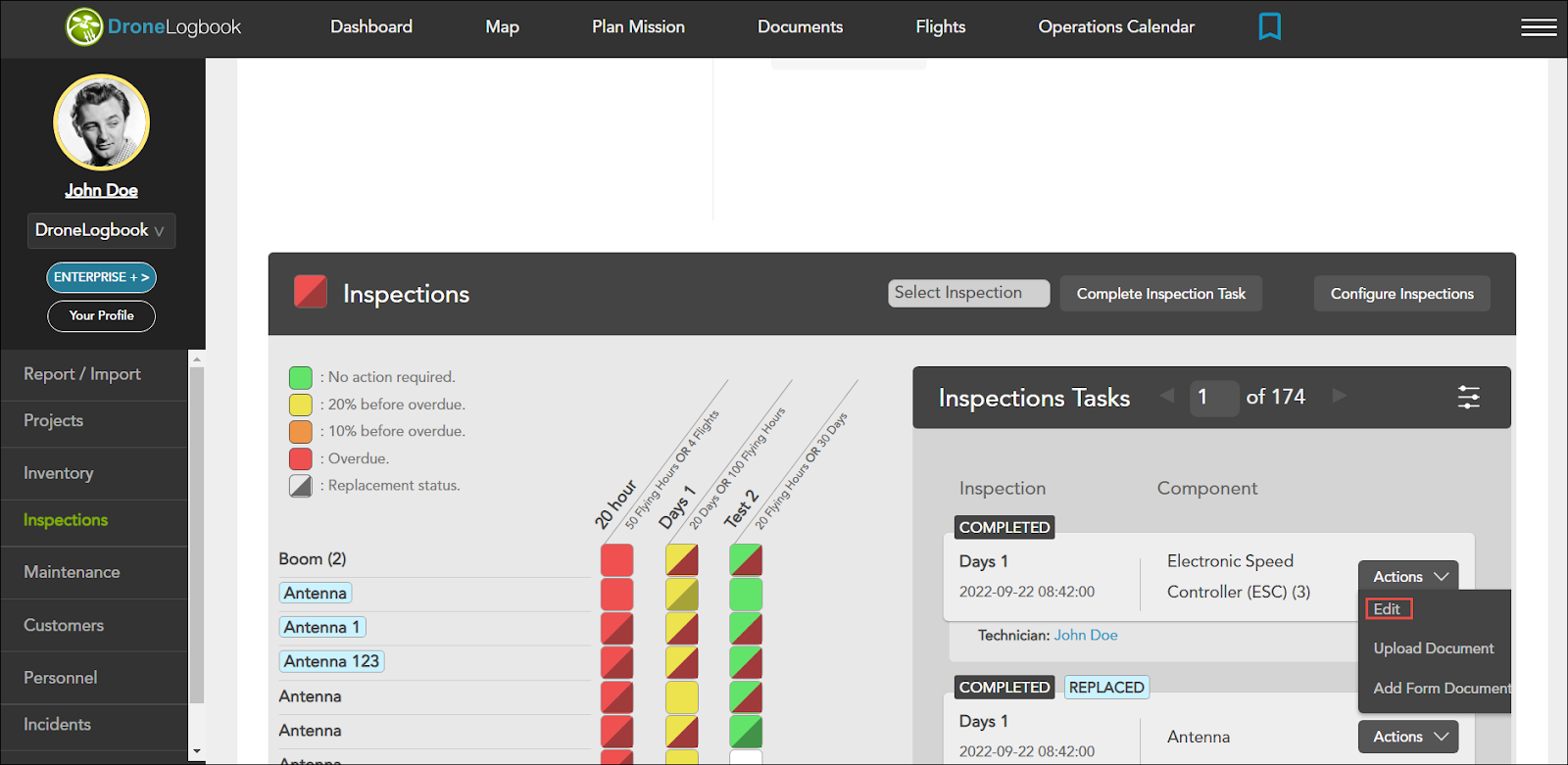Click Antenna tag row Days 1 yellow square

point(681,595)
